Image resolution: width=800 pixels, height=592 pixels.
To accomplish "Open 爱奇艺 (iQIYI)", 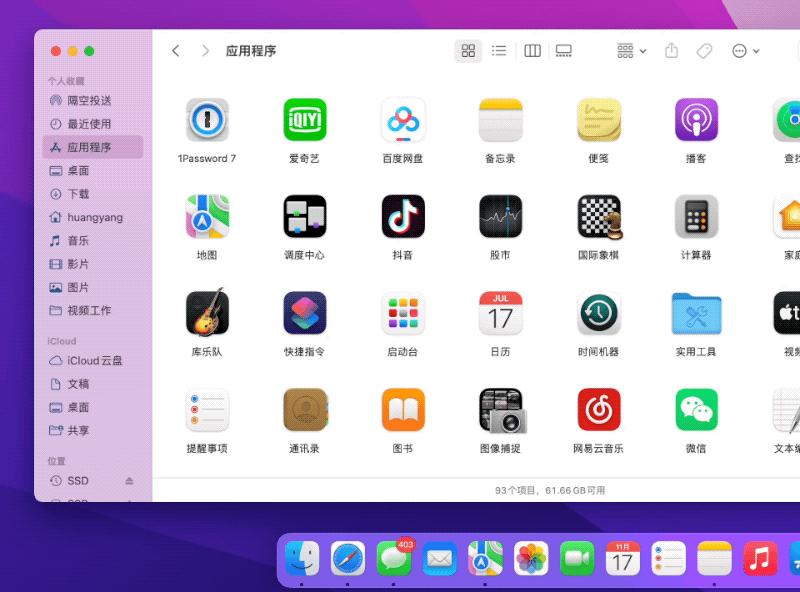I will (x=304, y=120).
